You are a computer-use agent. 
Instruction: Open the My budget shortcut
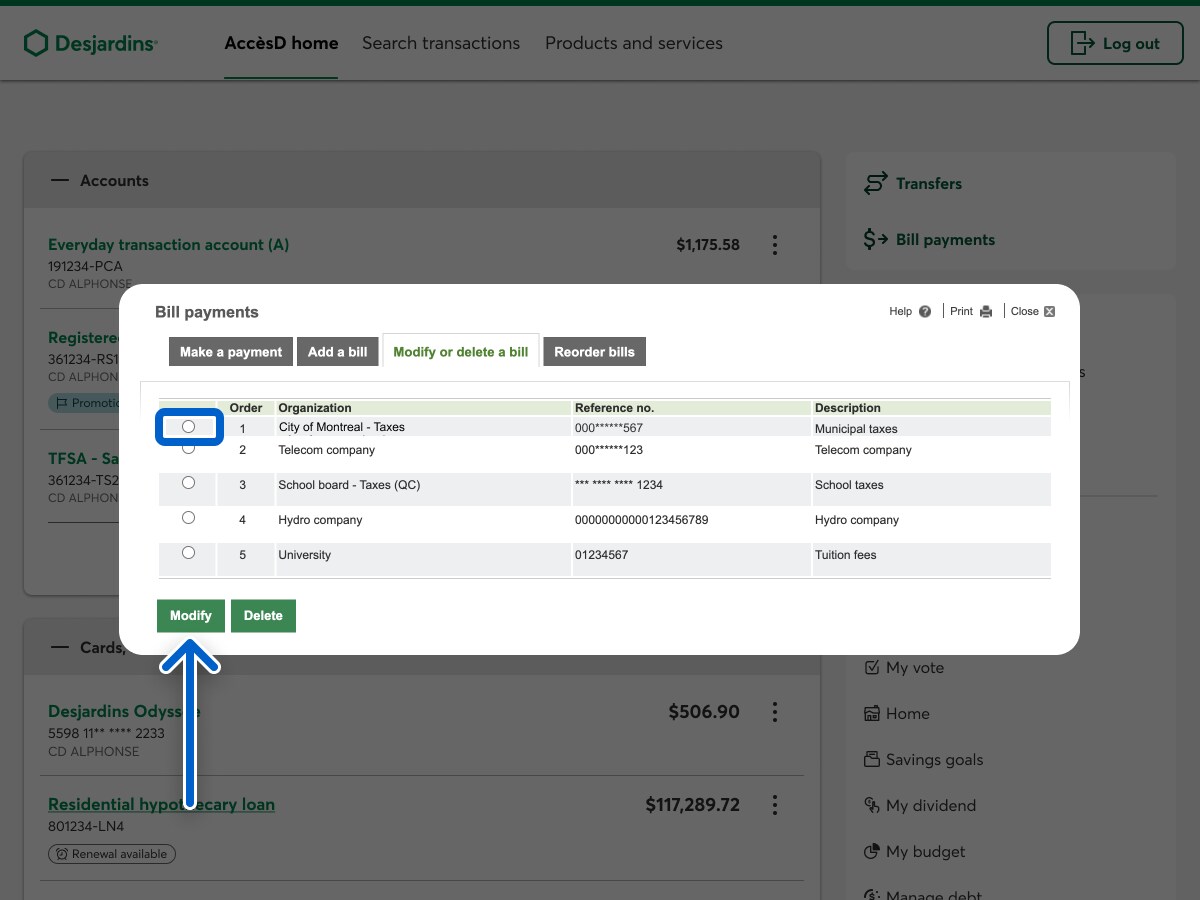(925, 852)
